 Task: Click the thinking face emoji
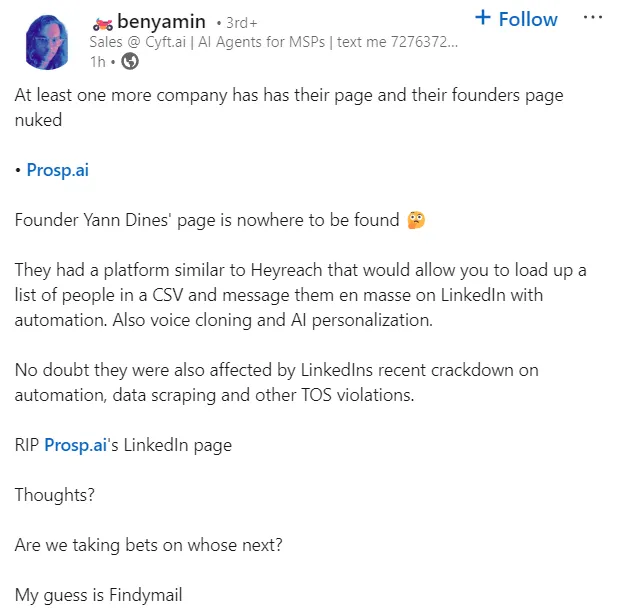click(416, 220)
